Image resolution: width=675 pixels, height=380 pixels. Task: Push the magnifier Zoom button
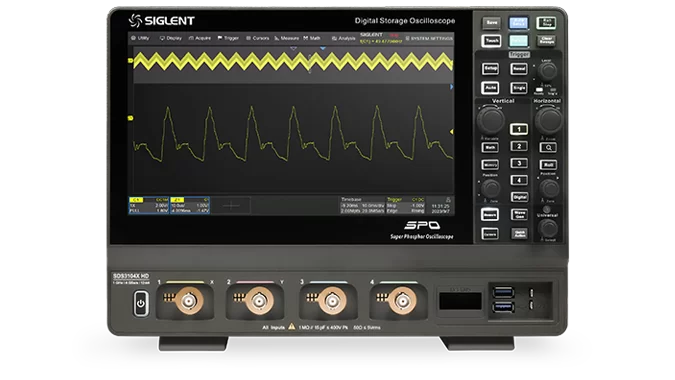tap(548, 148)
